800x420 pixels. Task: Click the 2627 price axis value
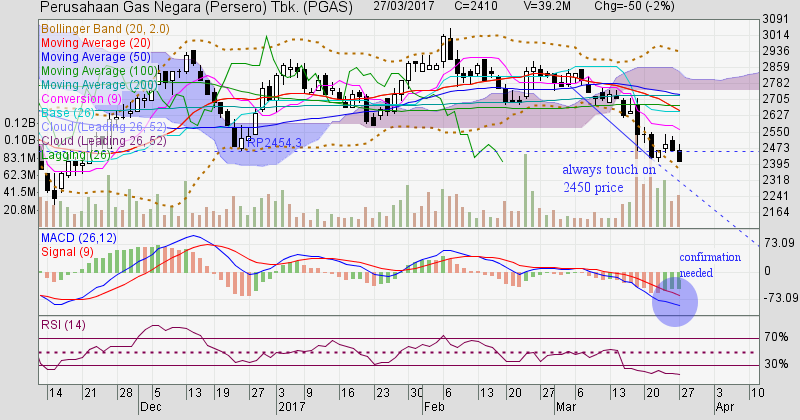[776, 115]
